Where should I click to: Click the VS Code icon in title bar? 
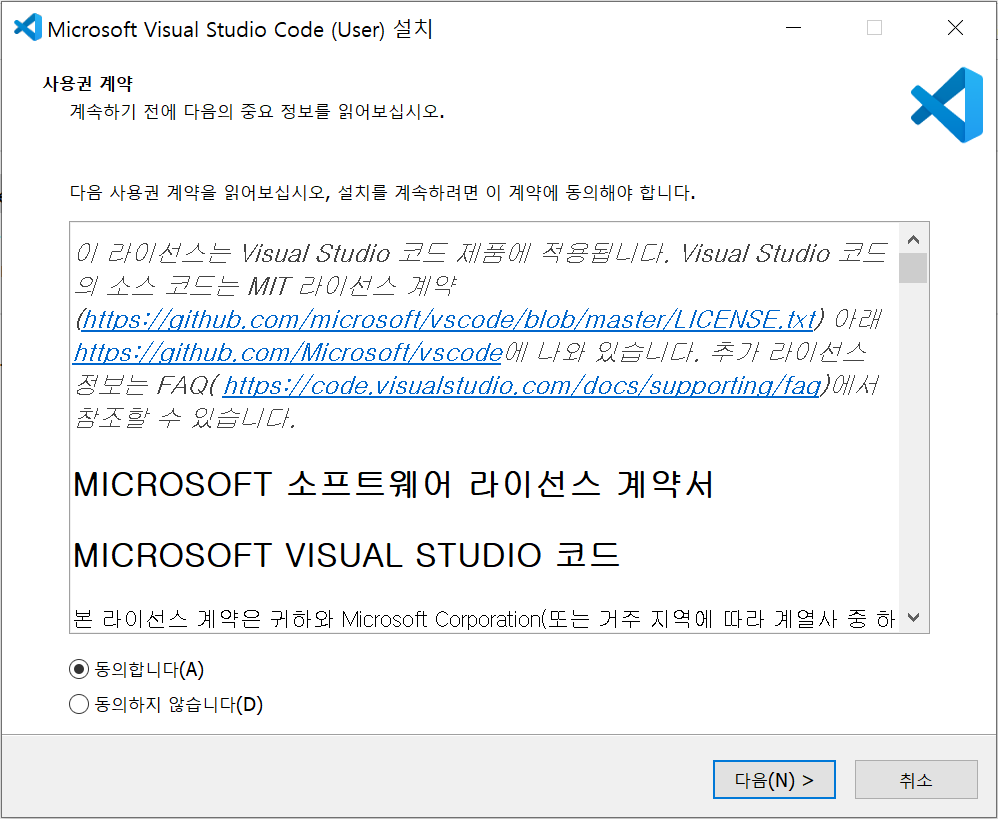27,27
